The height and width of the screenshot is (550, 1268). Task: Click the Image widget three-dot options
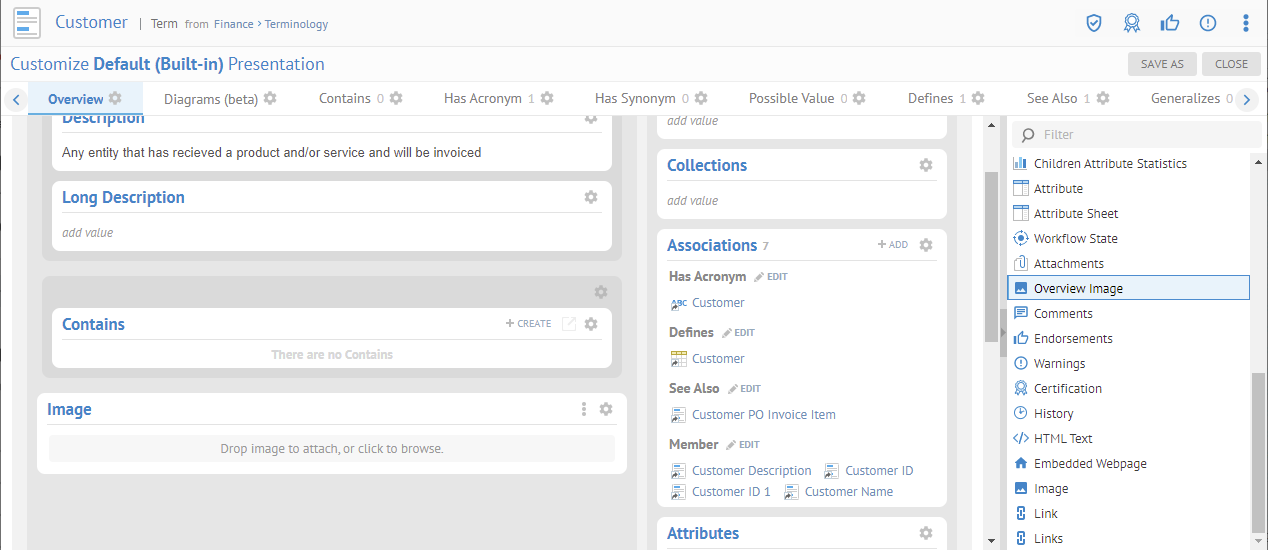point(584,409)
